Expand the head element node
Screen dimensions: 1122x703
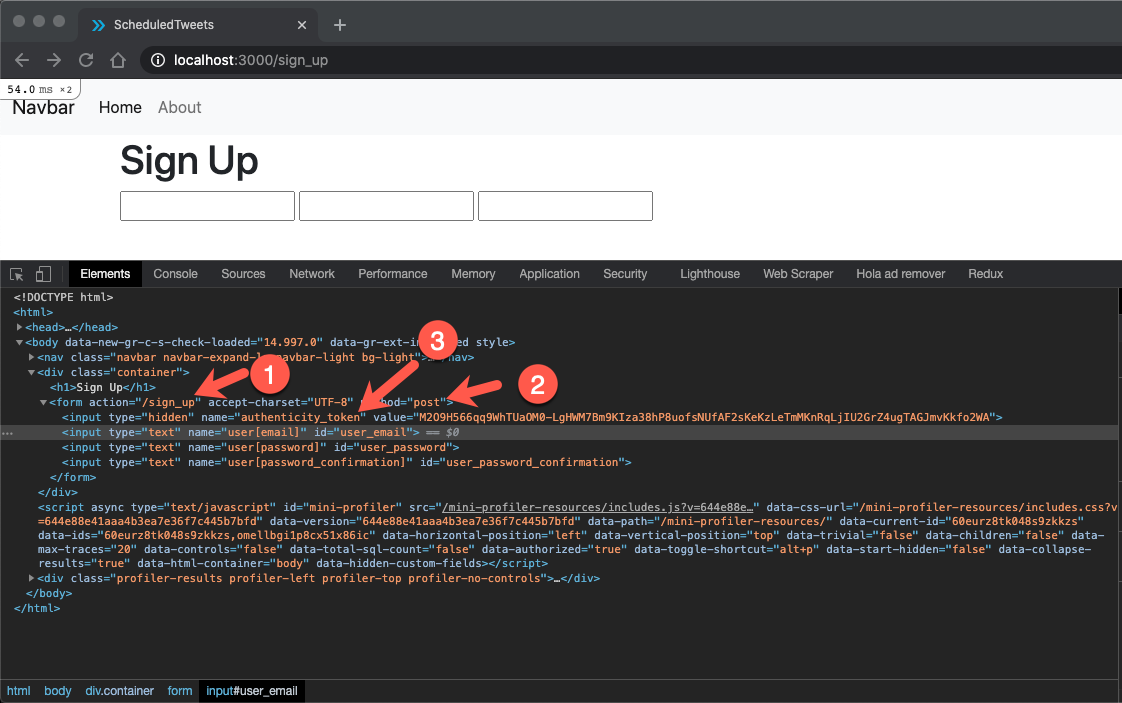tap(19, 327)
